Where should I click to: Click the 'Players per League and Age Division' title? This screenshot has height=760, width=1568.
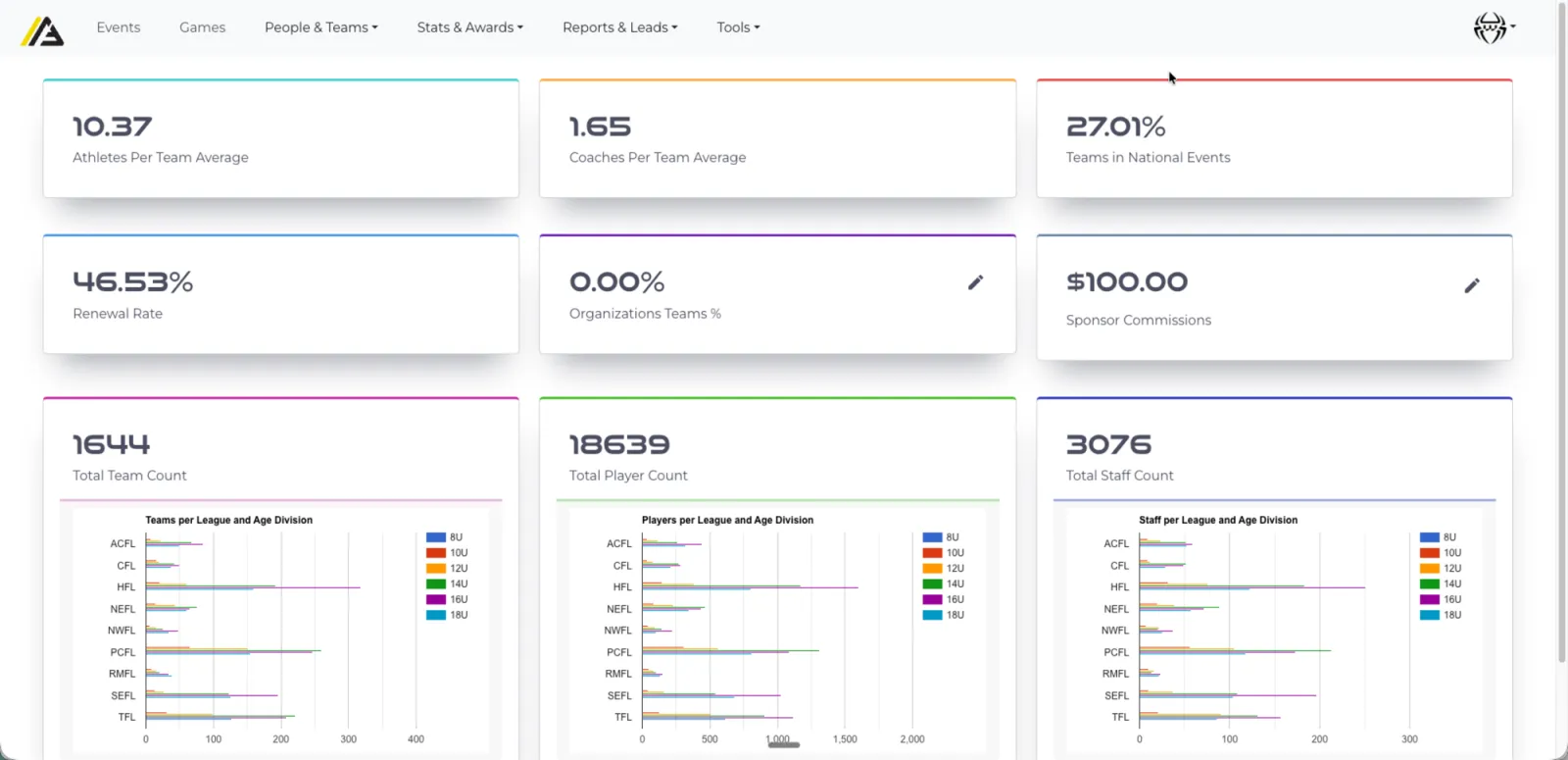(727, 521)
